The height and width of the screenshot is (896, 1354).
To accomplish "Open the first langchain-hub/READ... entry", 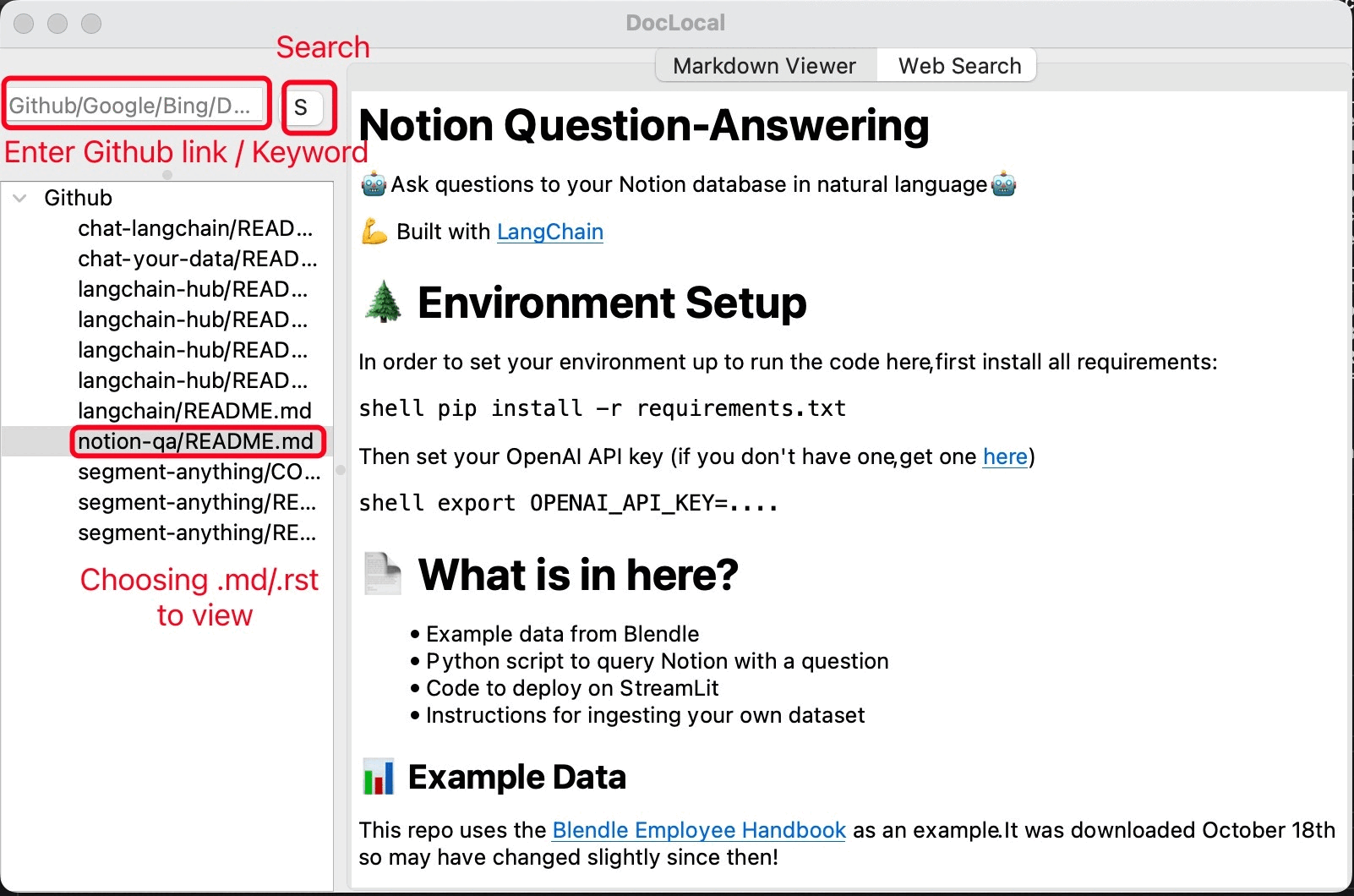I will click(193, 289).
